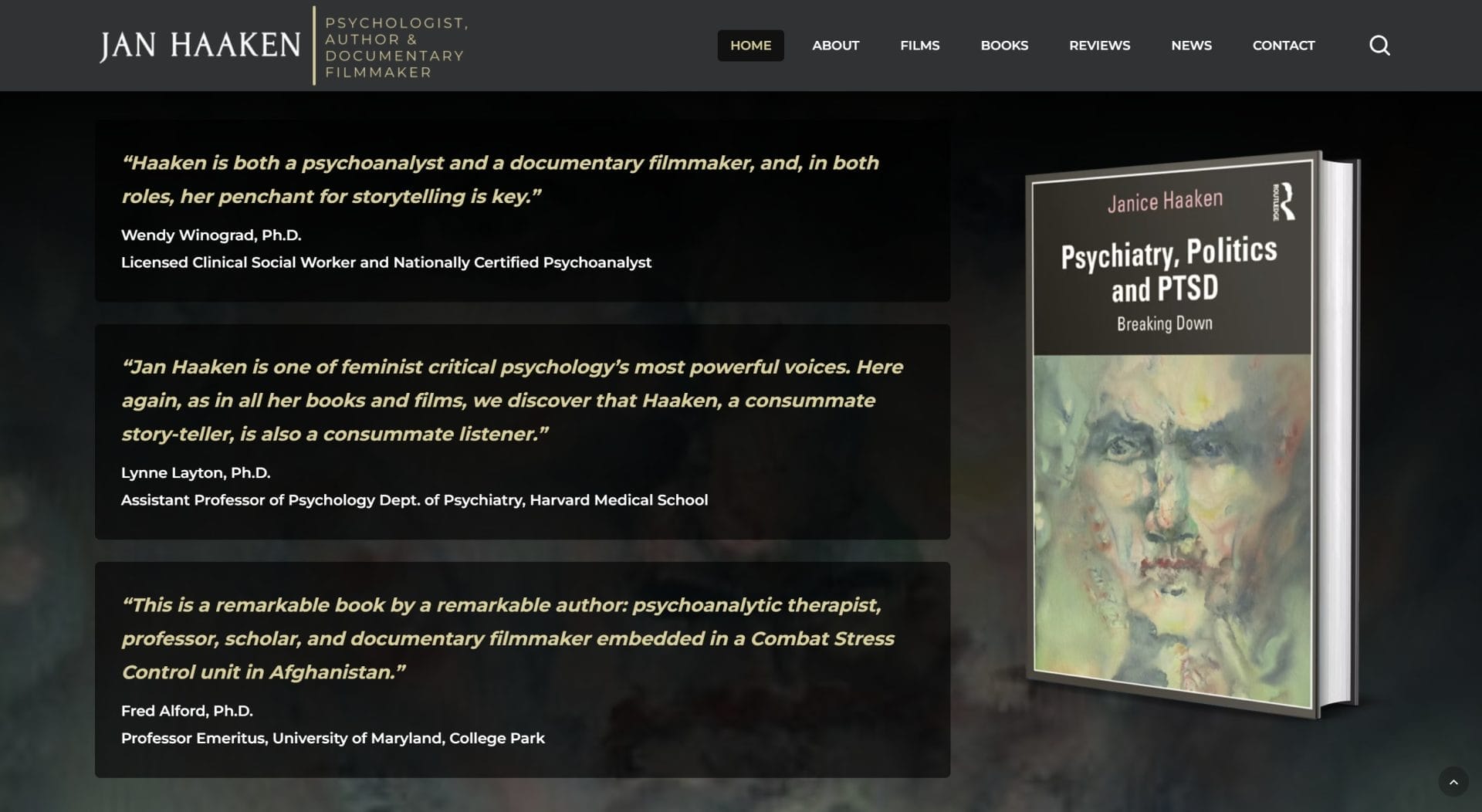Click the reviewer name Fred Alford, Ph.D.

187,711
